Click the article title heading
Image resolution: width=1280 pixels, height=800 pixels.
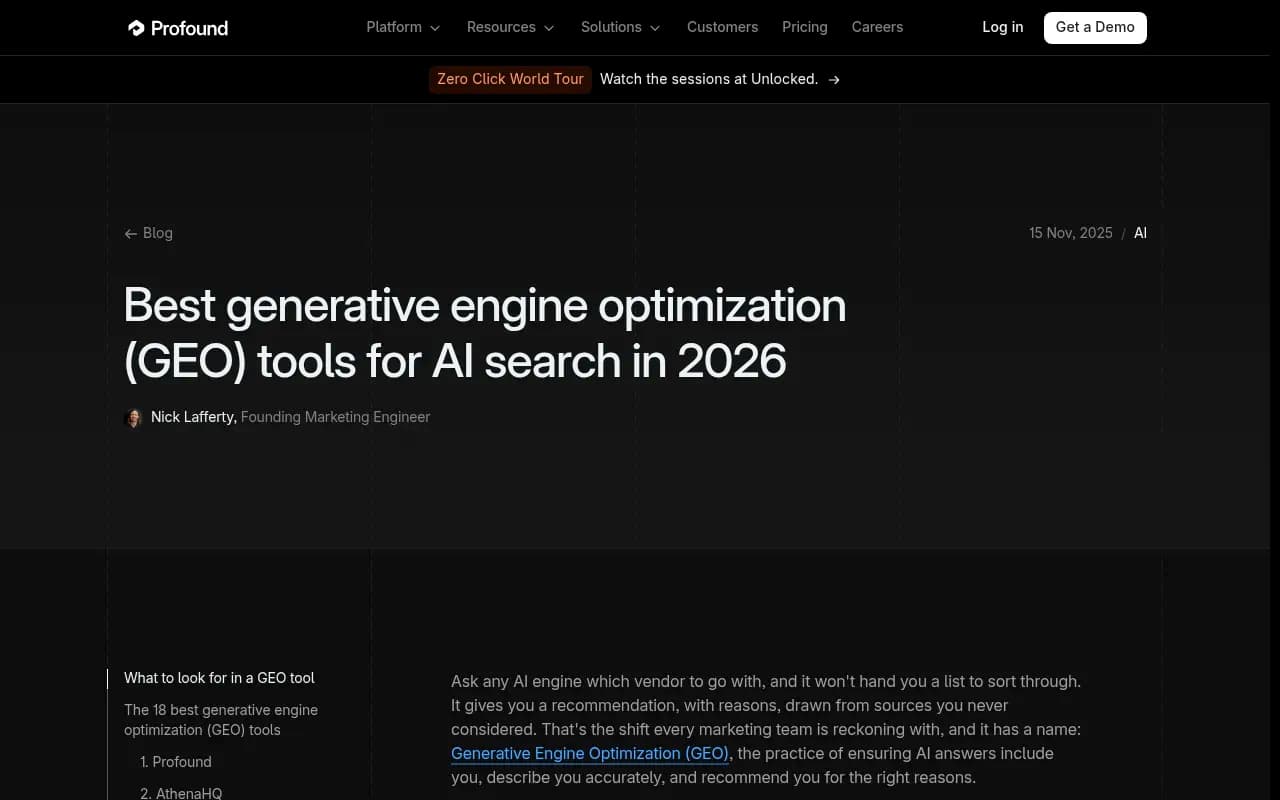point(485,333)
